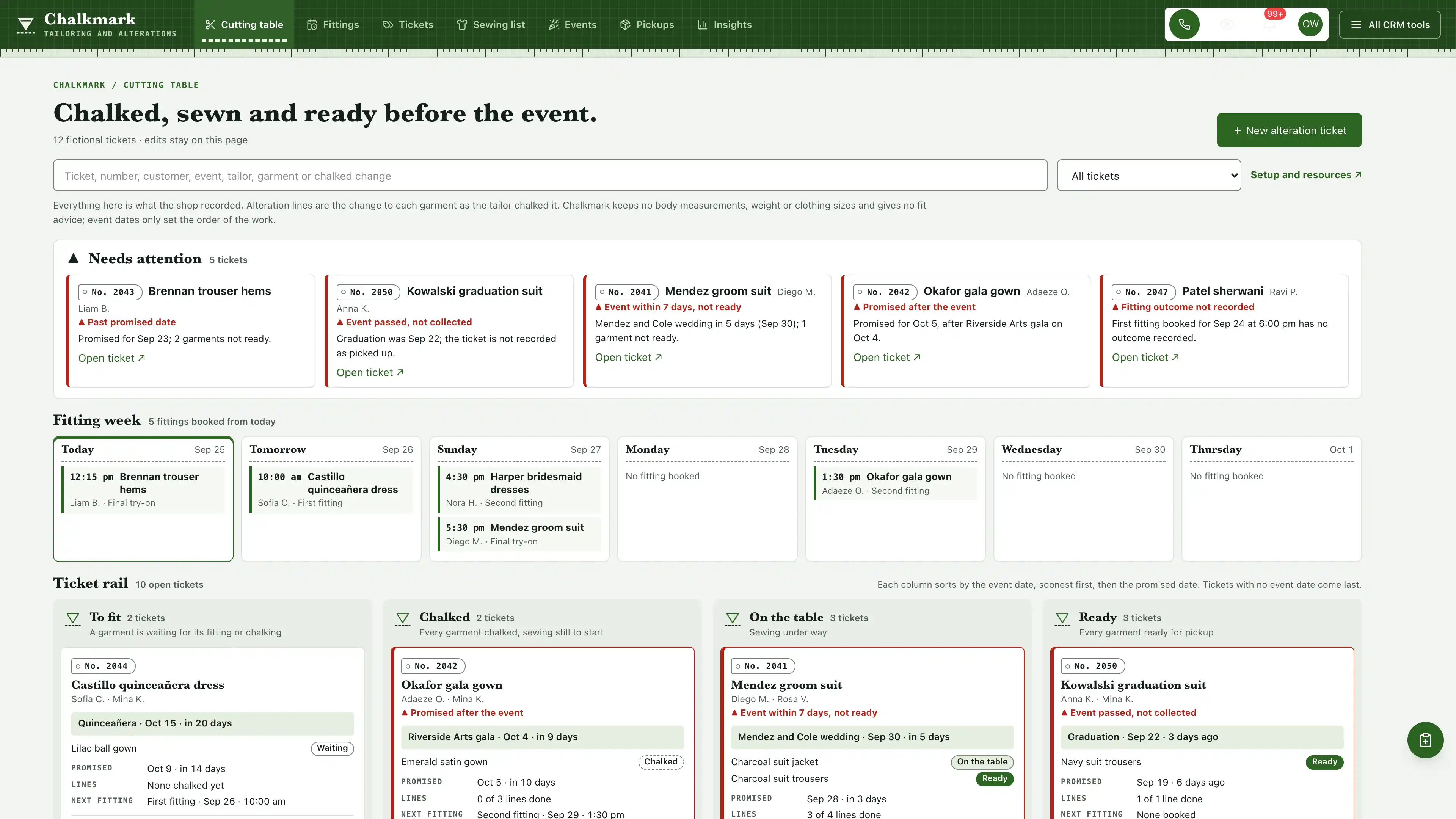
Task: Expand the All tickets filter dropdown
Action: click(1148, 176)
